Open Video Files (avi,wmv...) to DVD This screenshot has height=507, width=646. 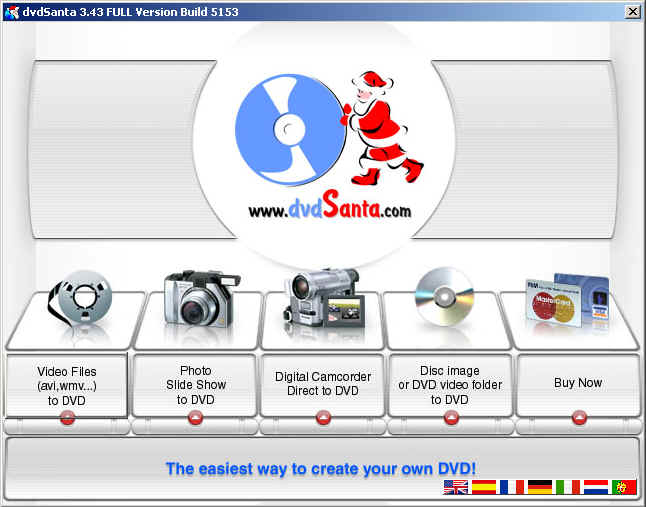point(66,386)
